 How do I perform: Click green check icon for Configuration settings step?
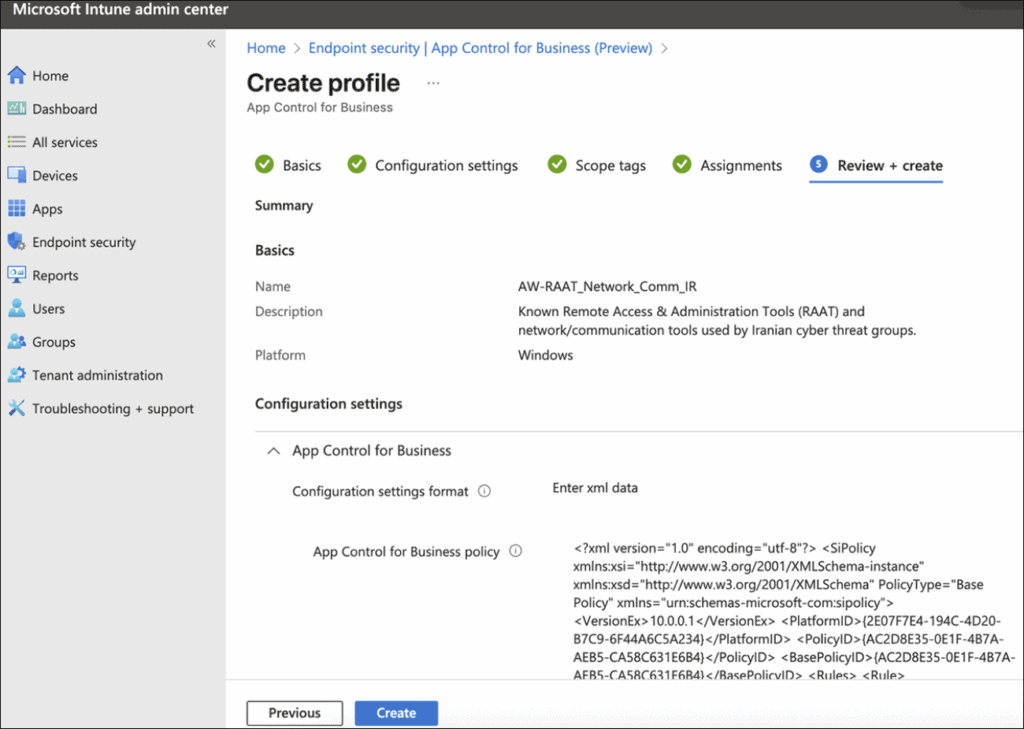(357, 164)
